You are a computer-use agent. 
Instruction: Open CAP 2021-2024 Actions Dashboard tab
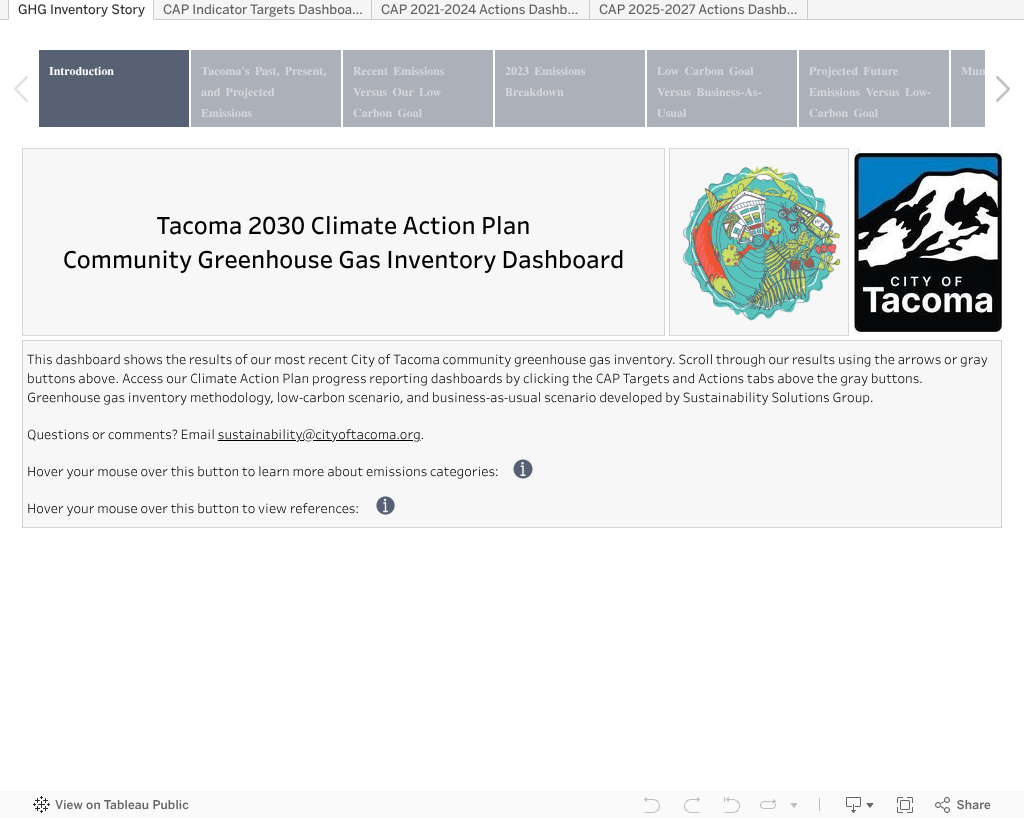[x=479, y=10]
